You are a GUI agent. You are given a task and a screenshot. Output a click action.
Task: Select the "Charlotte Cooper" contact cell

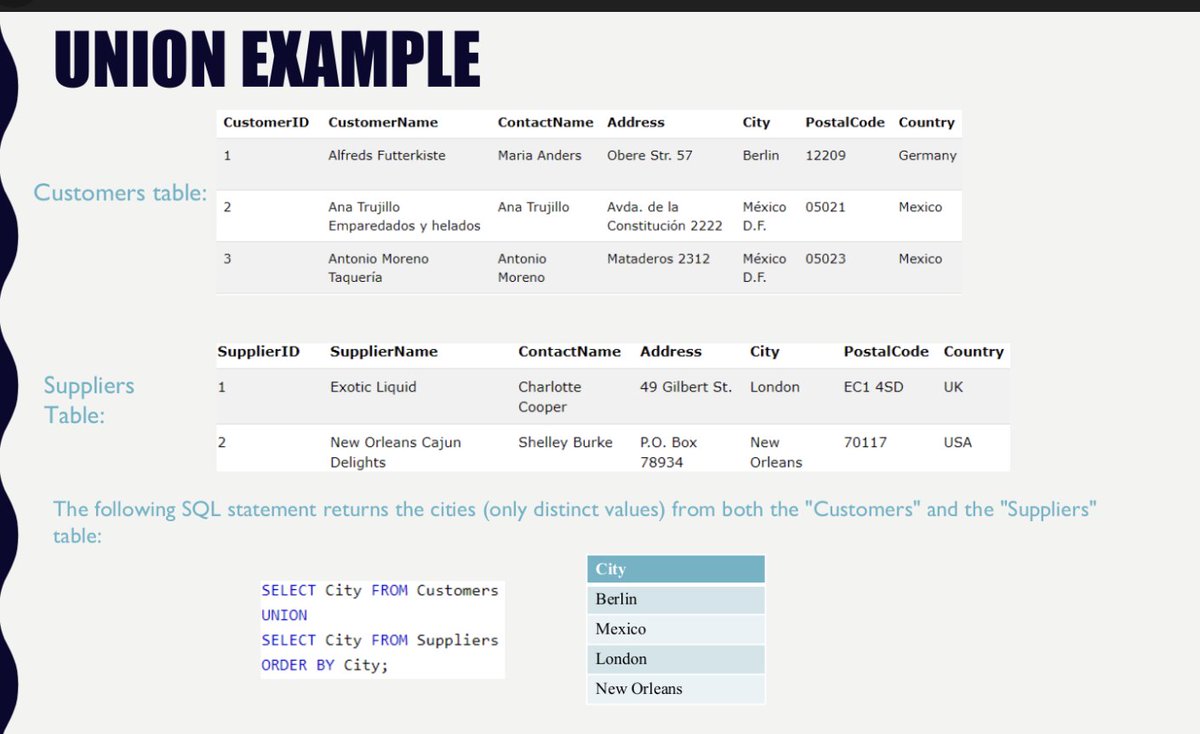tap(549, 397)
